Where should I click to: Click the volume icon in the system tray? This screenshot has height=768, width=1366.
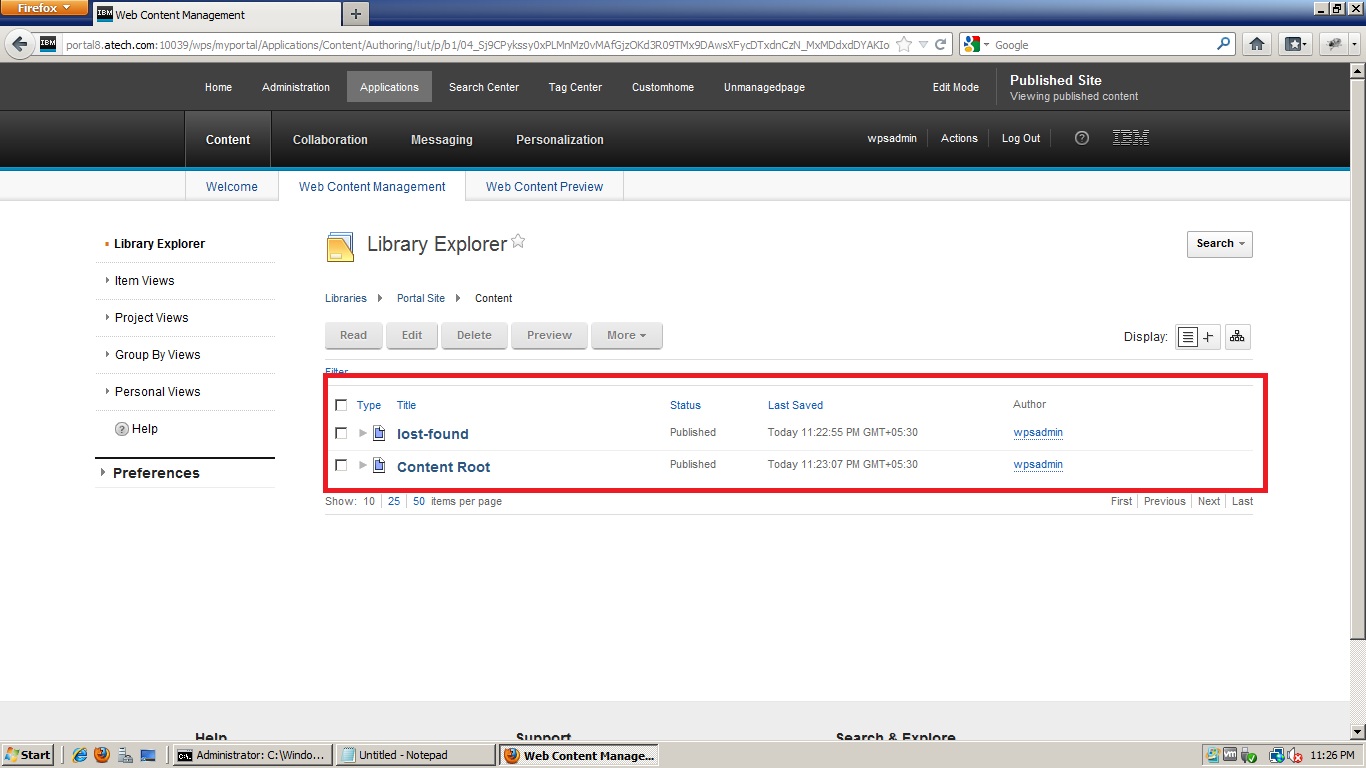pyautogui.click(x=1294, y=756)
